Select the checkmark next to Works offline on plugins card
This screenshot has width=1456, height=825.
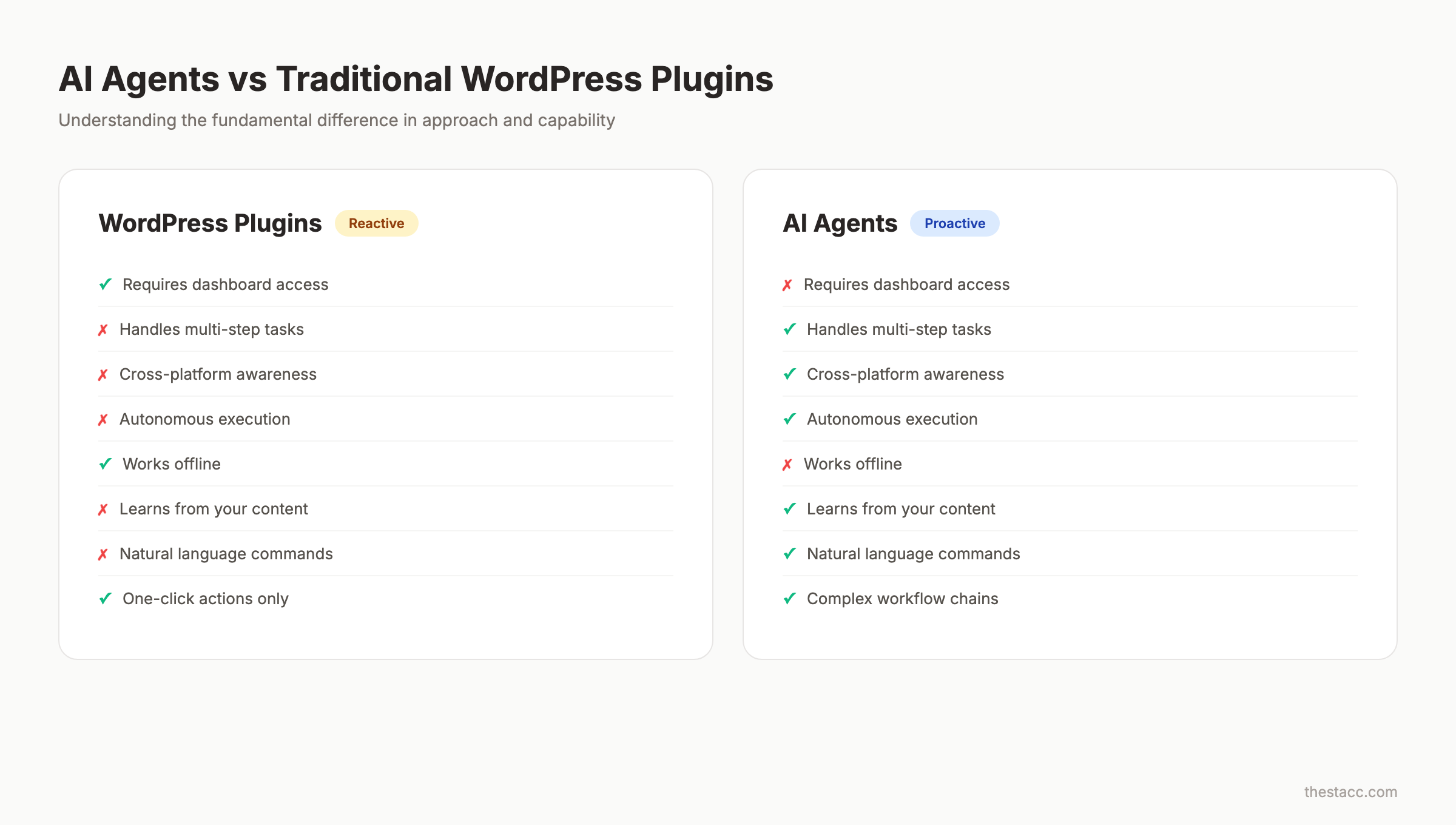[x=104, y=463]
